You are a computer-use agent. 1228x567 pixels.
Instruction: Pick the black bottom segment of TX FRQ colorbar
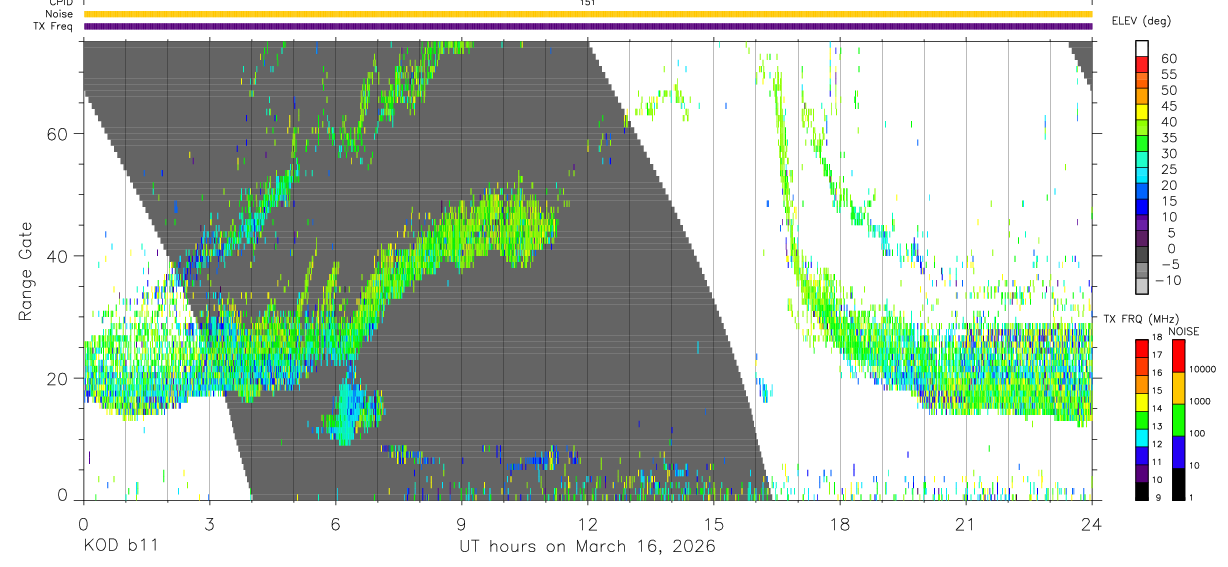click(1142, 489)
